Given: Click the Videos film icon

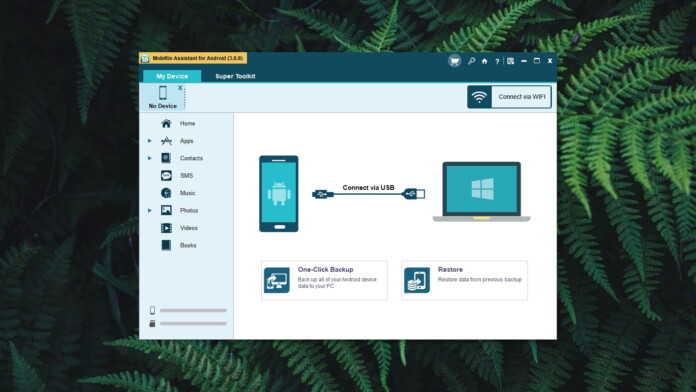Looking at the screenshot, I should click(166, 228).
